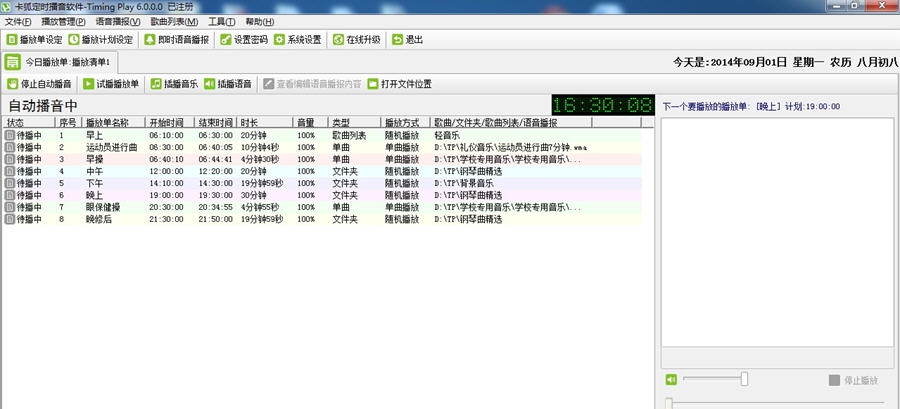
Task: Sort by the 结束时间 column header
Action: [x=215, y=123]
